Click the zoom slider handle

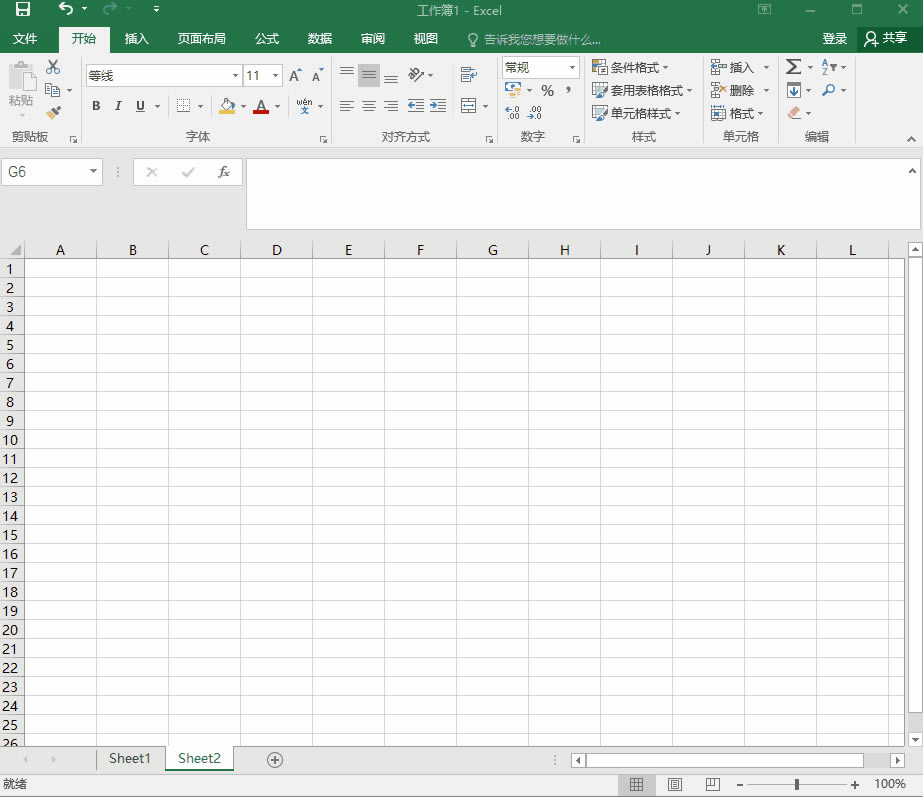796,784
